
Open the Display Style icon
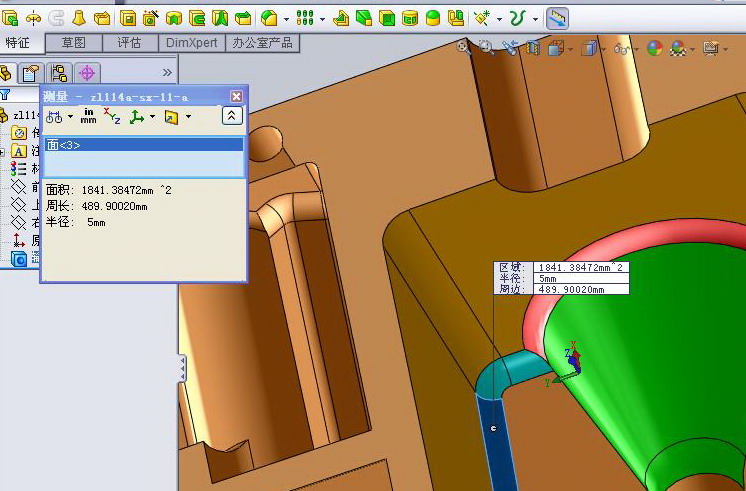point(589,48)
